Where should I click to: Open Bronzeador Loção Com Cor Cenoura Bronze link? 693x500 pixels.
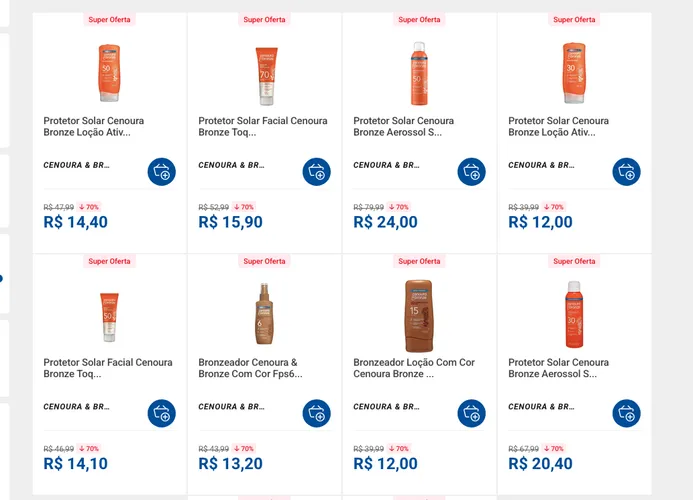click(x=414, y=368)
